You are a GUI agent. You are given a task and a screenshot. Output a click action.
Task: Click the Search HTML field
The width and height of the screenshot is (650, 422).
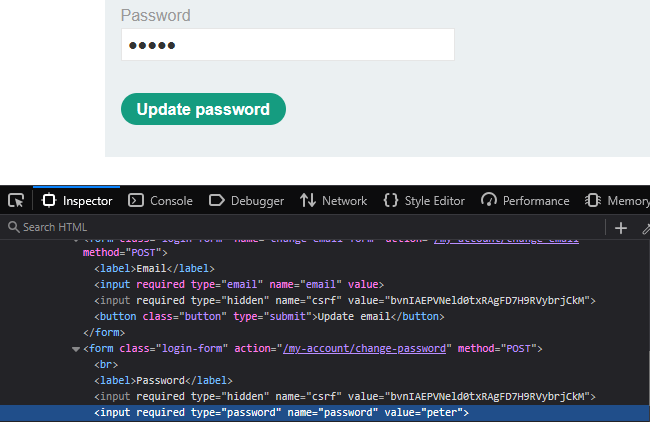click(303, 227)
